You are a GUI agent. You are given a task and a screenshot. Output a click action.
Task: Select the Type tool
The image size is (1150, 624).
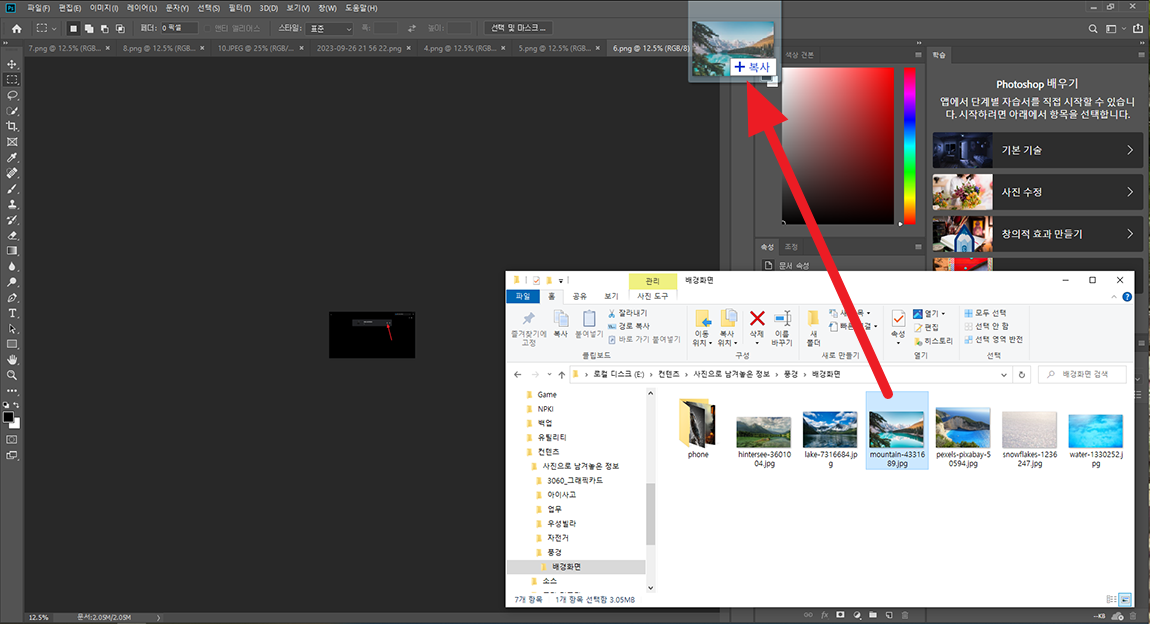(12, 314)
